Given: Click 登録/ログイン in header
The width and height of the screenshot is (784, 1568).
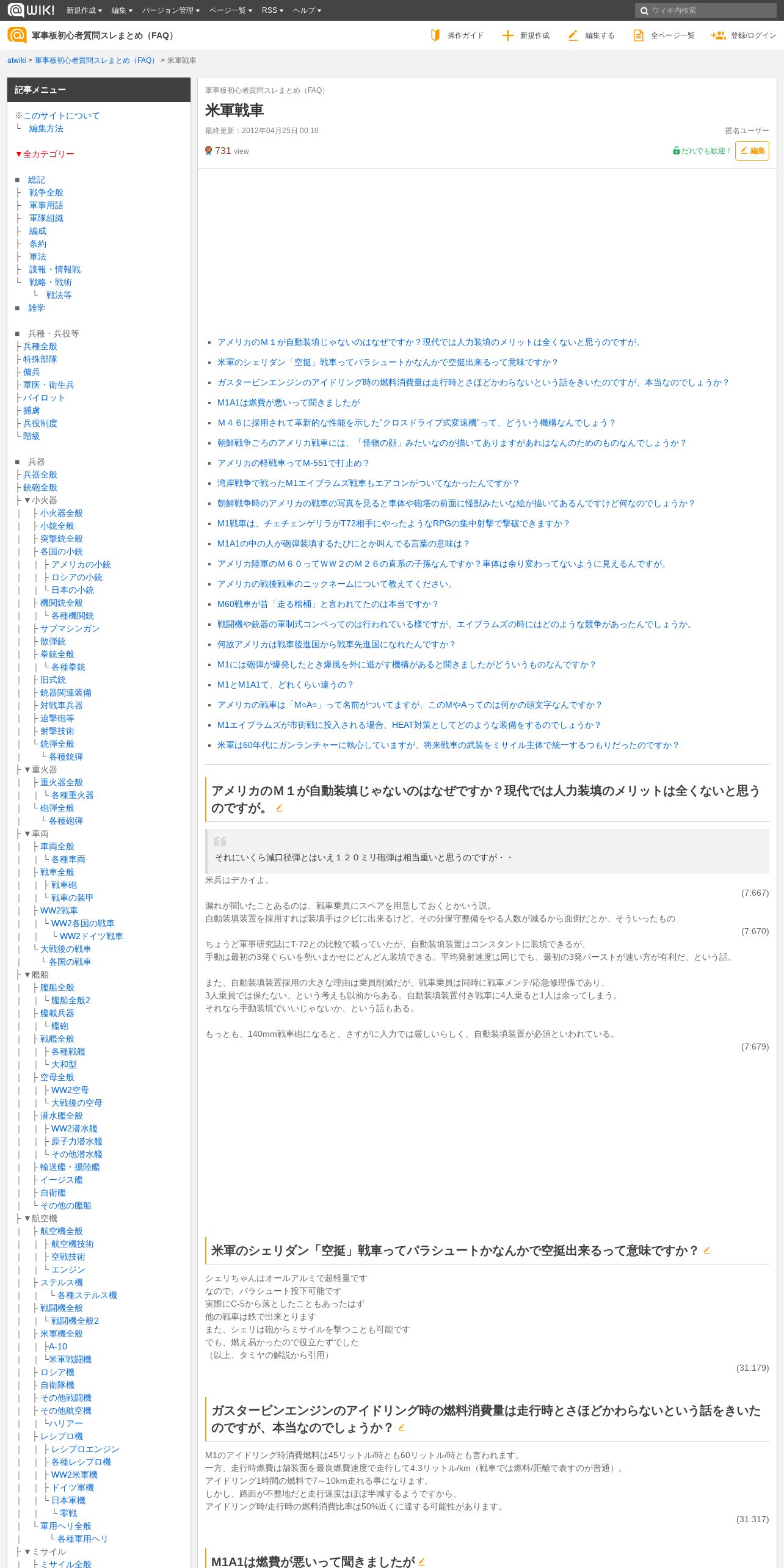Looking at the screenshot, I should pos(744,35).
